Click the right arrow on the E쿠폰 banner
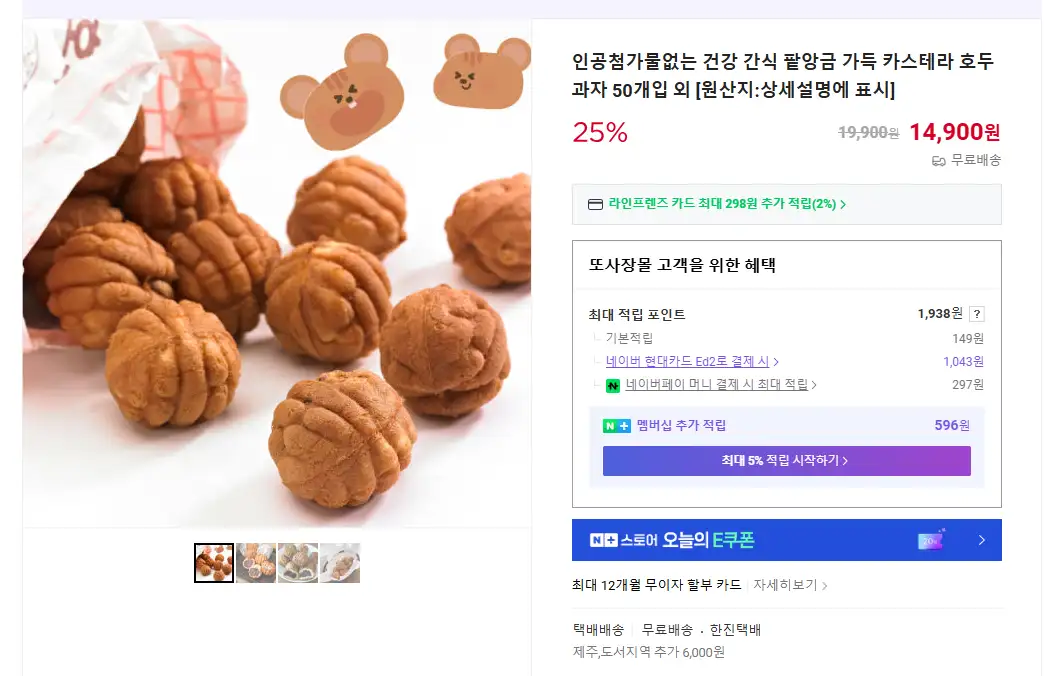This screenshot has width=1044, height=676. click(982, 540)
